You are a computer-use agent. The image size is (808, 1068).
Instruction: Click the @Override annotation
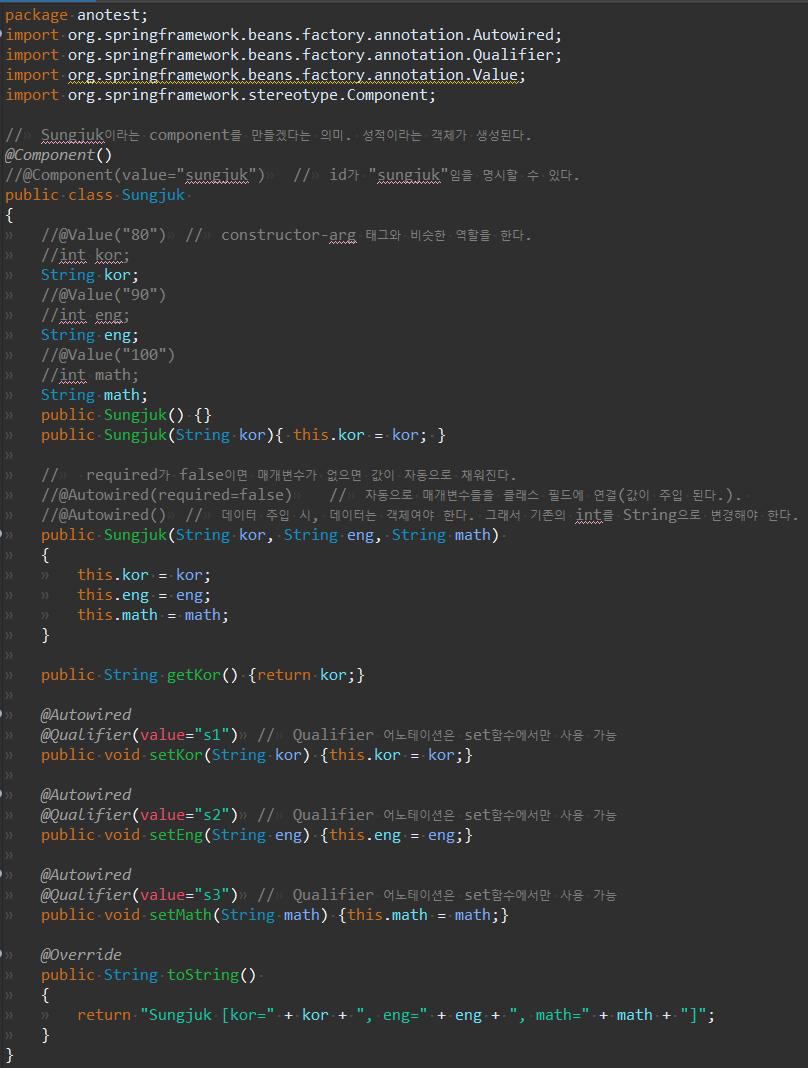click(x=81, y=955)
